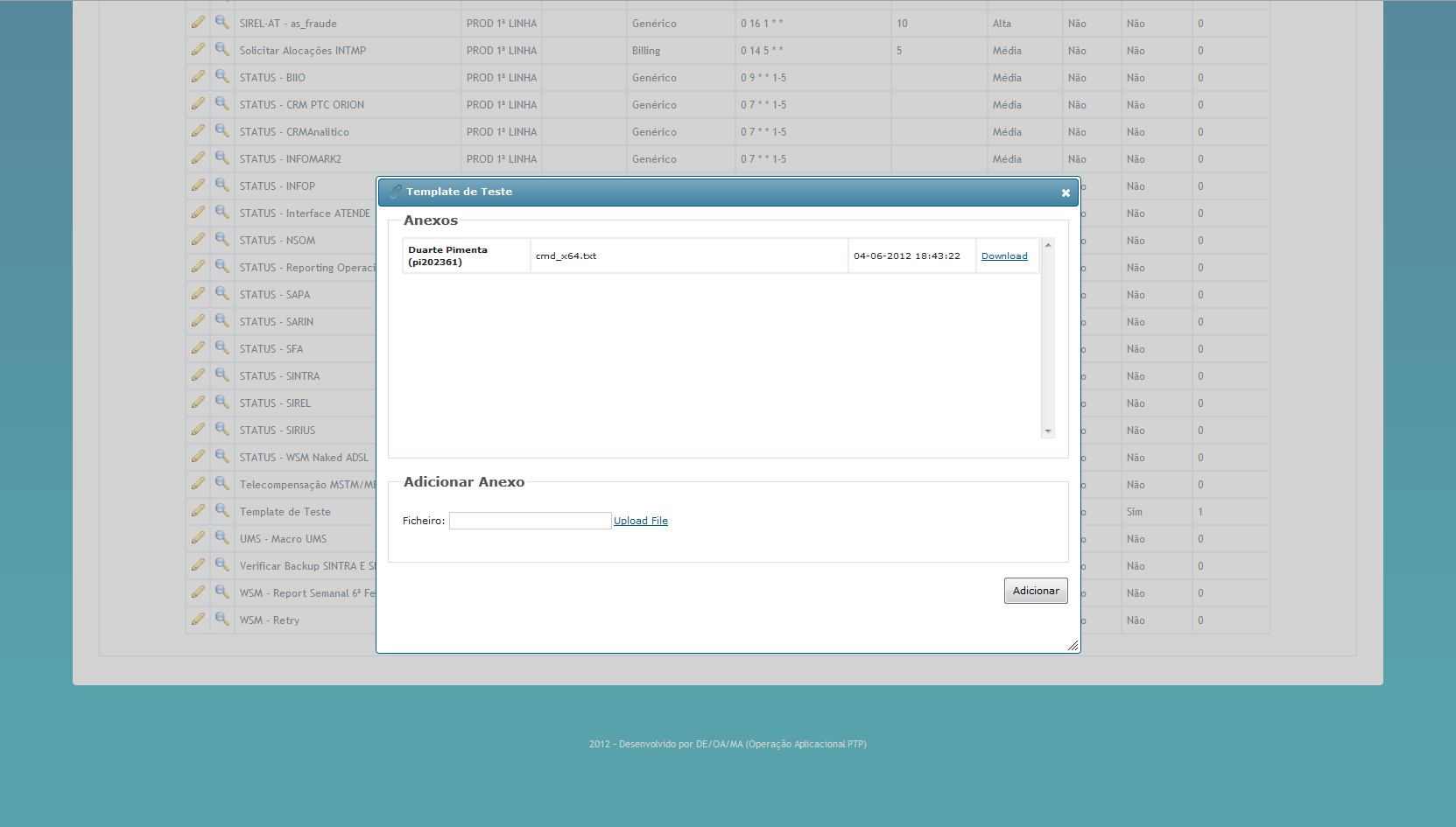Click pencil icon for Solicitar Alocações INTMP
Screen dimensions: 1456x827
click(x=198, y=50)
